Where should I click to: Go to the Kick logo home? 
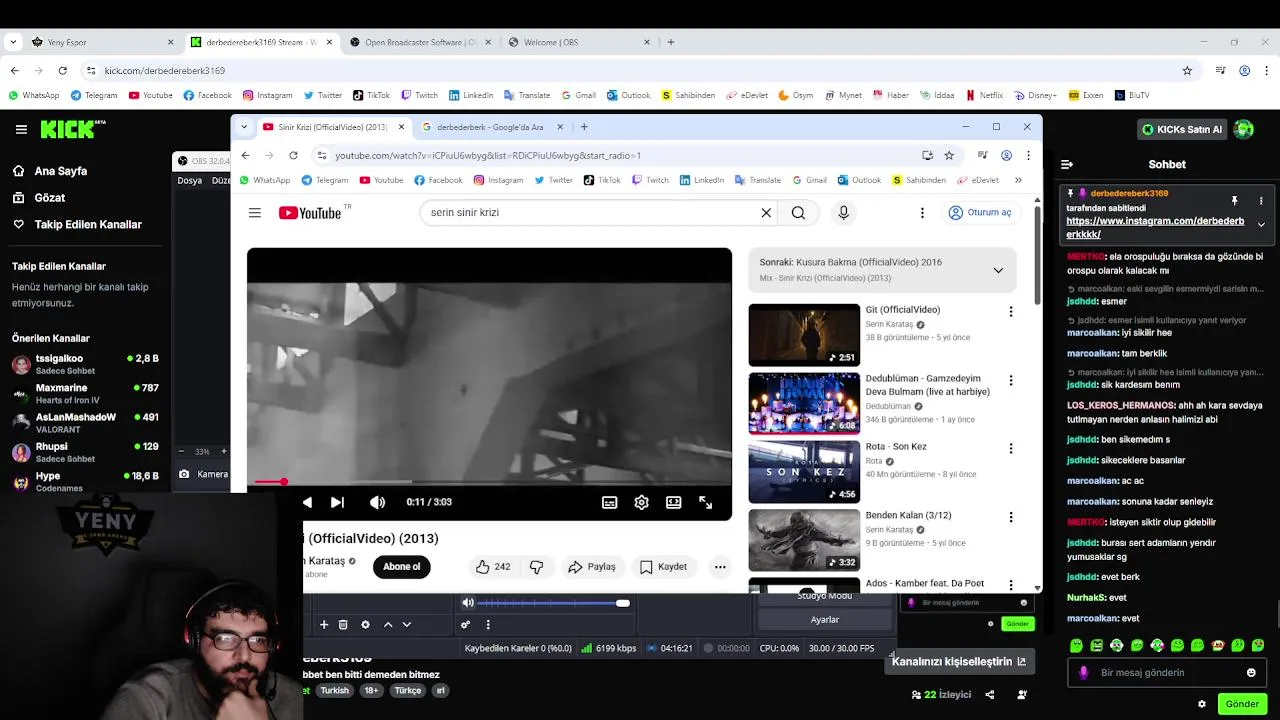coord(73,129)
